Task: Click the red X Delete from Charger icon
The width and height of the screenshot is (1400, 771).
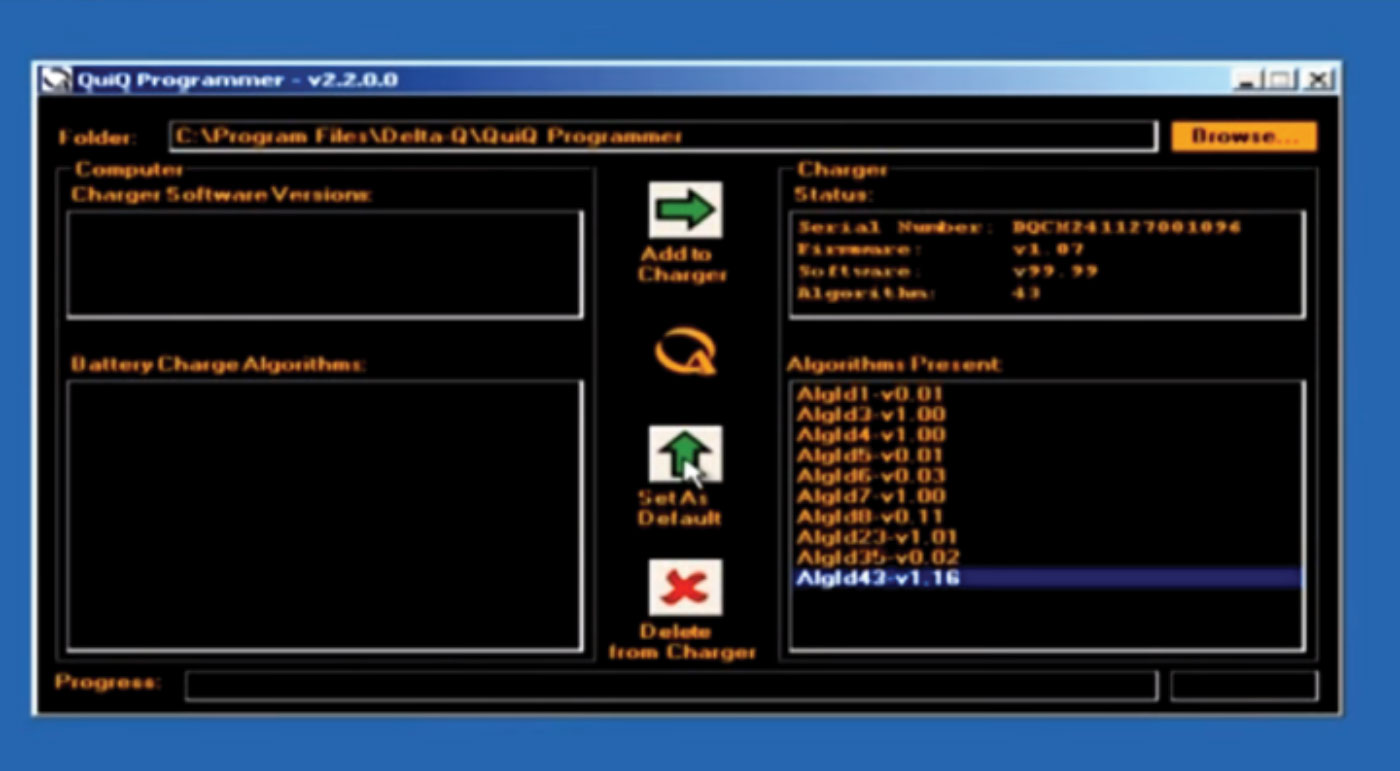Action: [x=685, y=587]
